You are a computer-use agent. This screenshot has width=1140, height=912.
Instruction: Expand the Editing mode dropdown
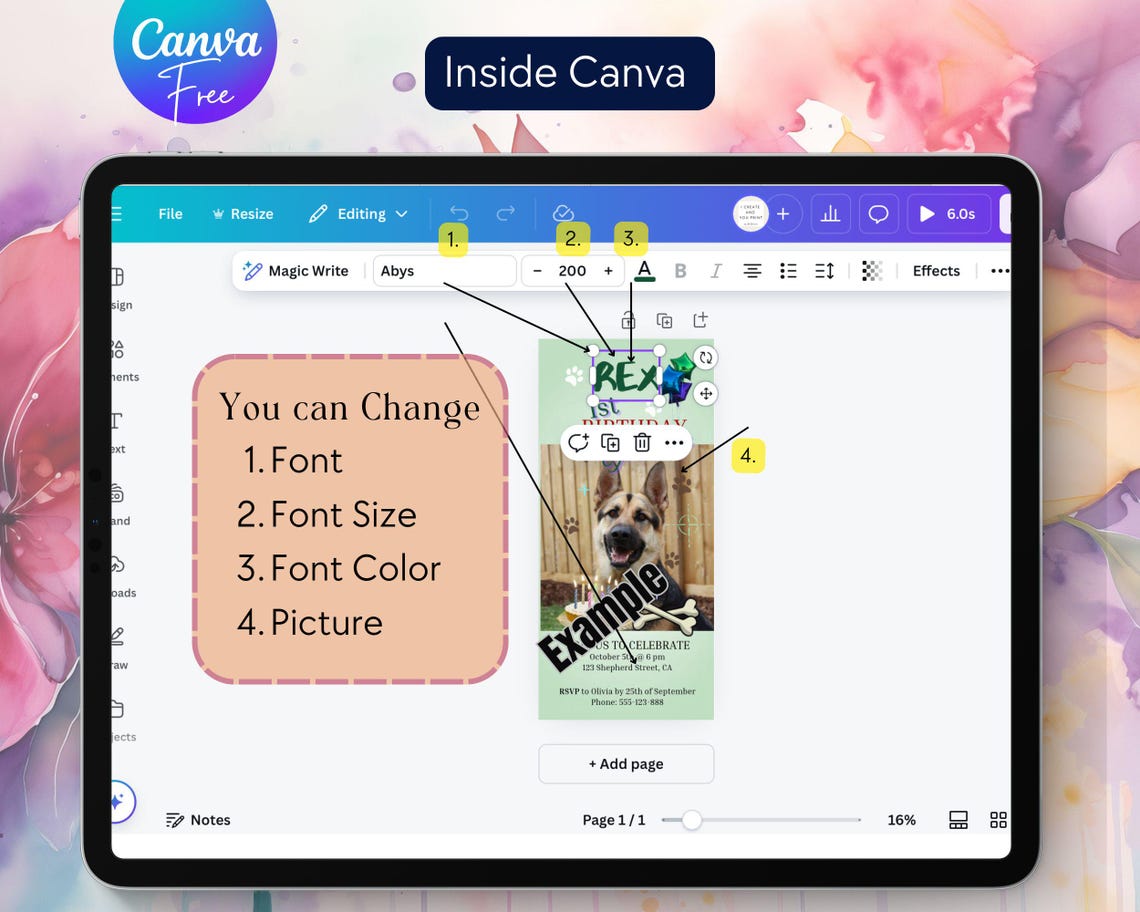pyautogui.click(x=358, y=214)
